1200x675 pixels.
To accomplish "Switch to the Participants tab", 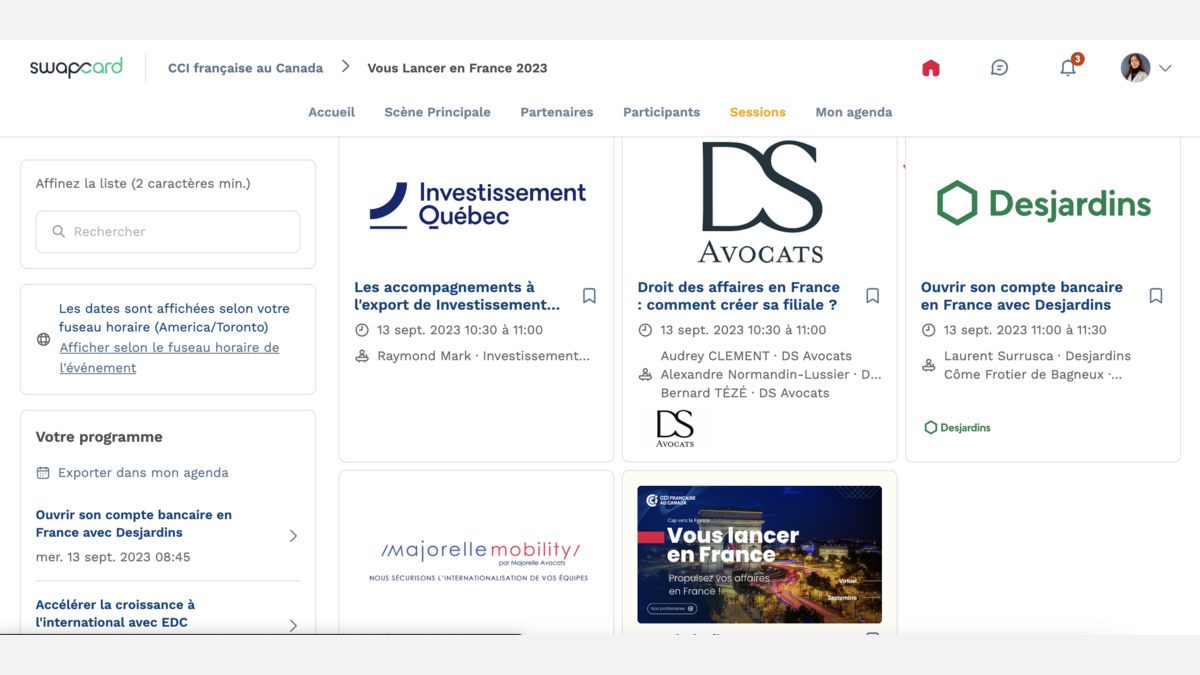I will 661,112.
